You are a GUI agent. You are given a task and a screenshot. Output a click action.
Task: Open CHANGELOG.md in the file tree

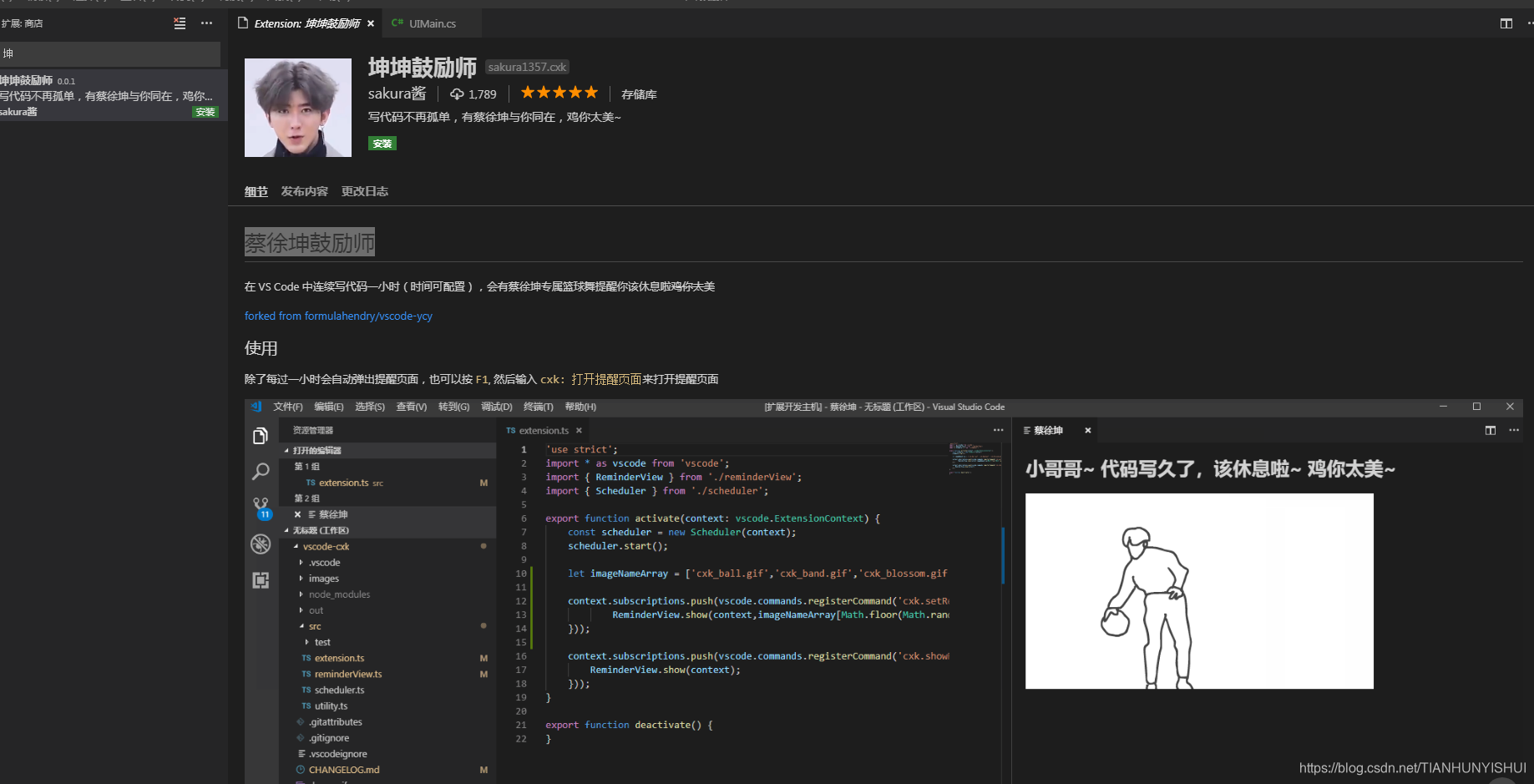coord(344,770)
